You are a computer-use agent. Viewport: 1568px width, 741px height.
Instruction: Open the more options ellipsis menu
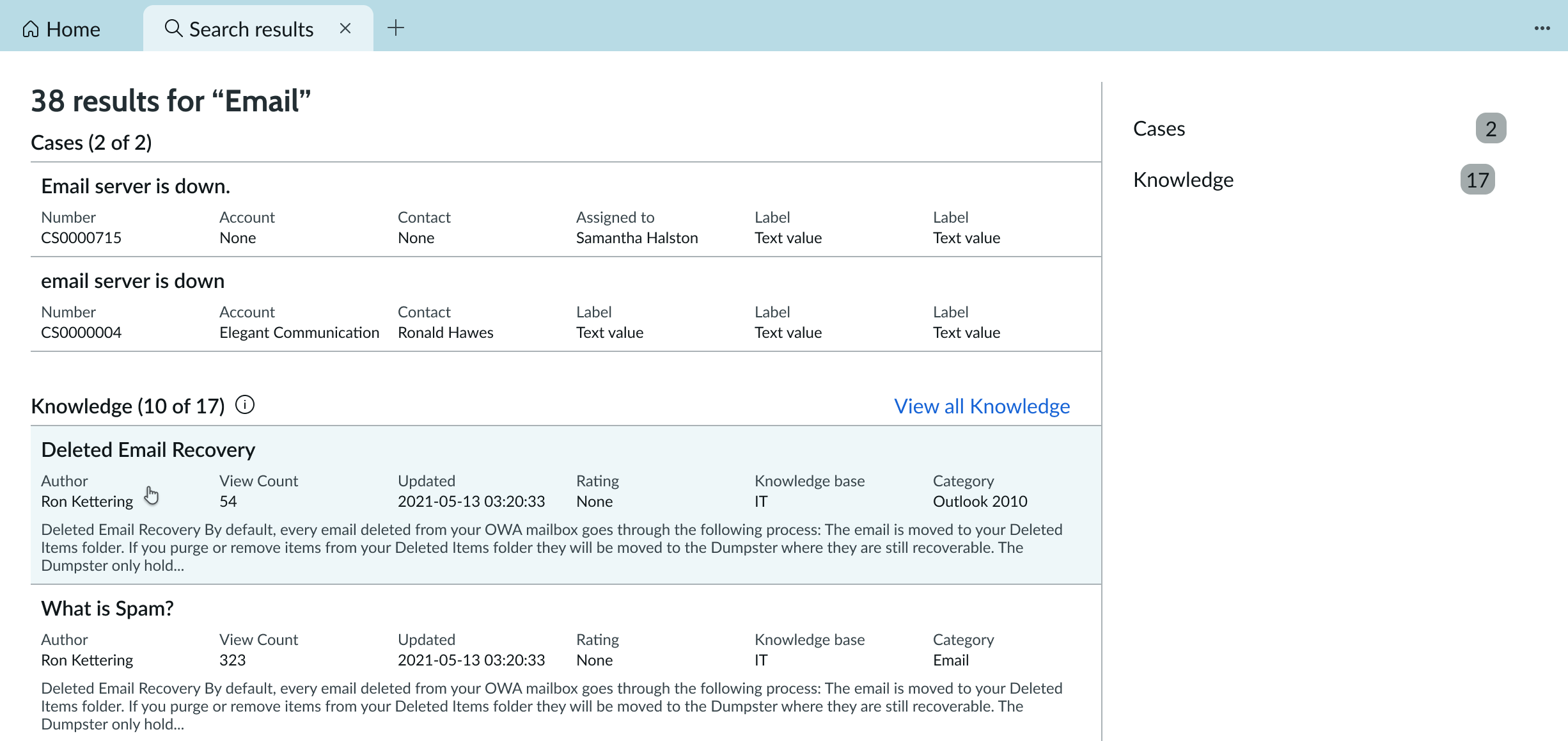1542,28
